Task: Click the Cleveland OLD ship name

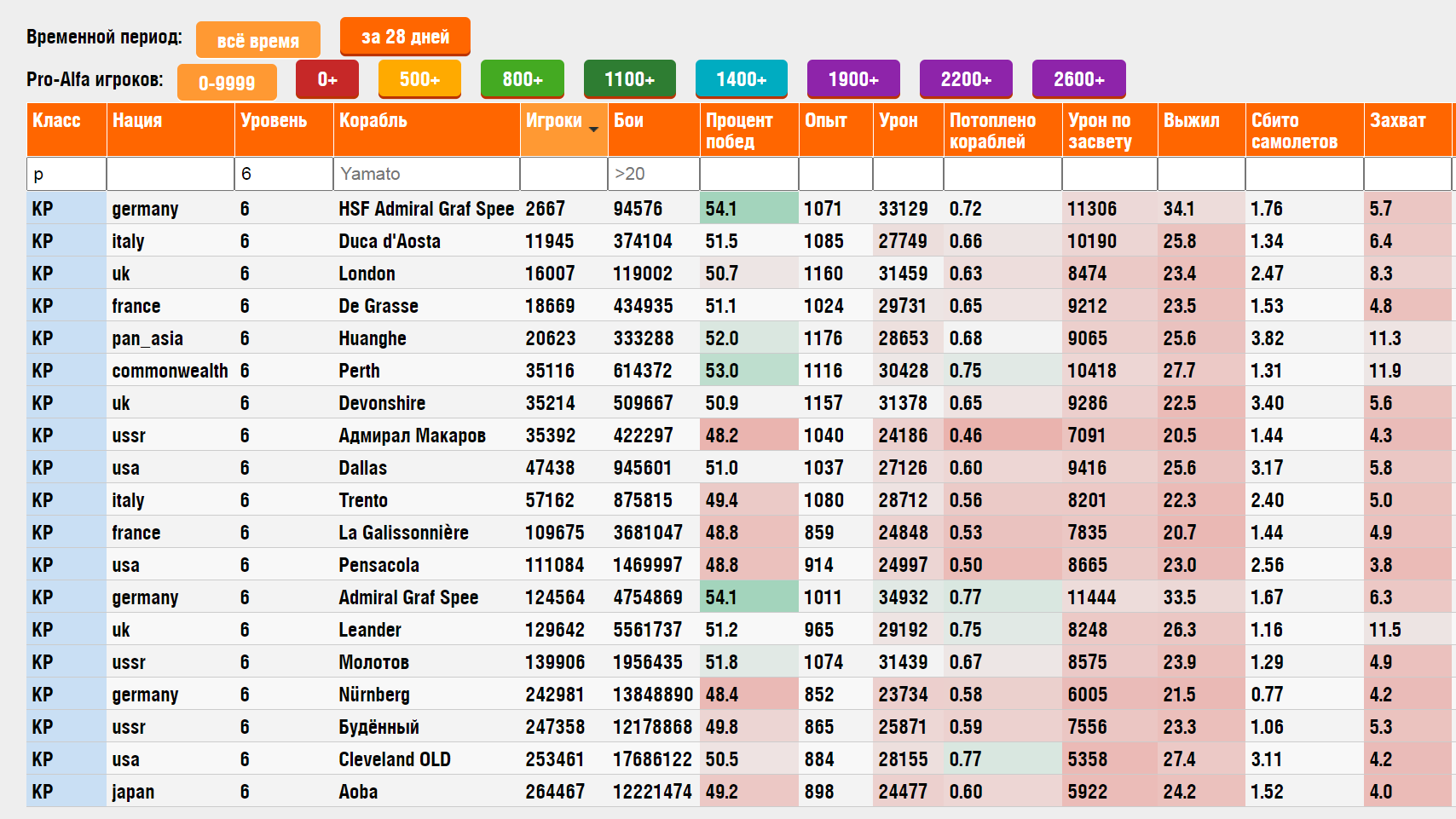Action: [x=394, y=759]
